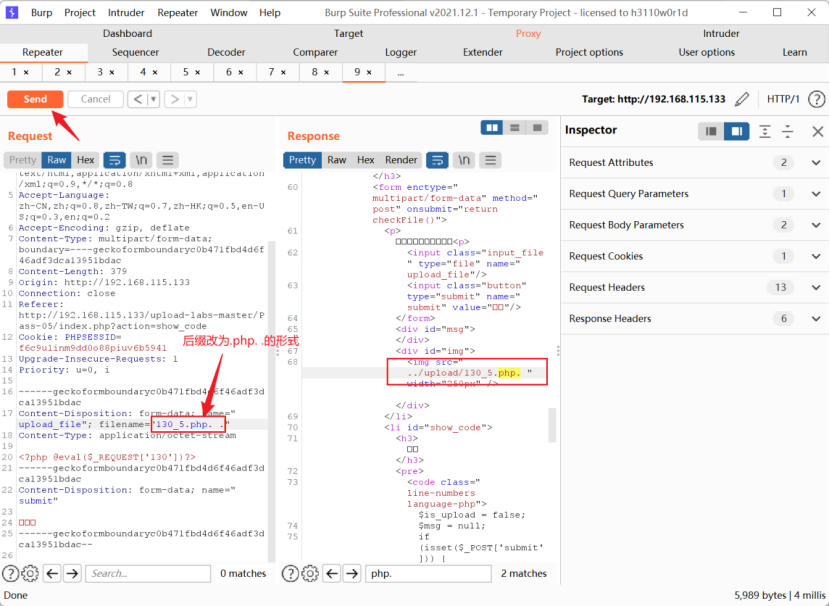Toggle word wrap in the Request panel

114,160
